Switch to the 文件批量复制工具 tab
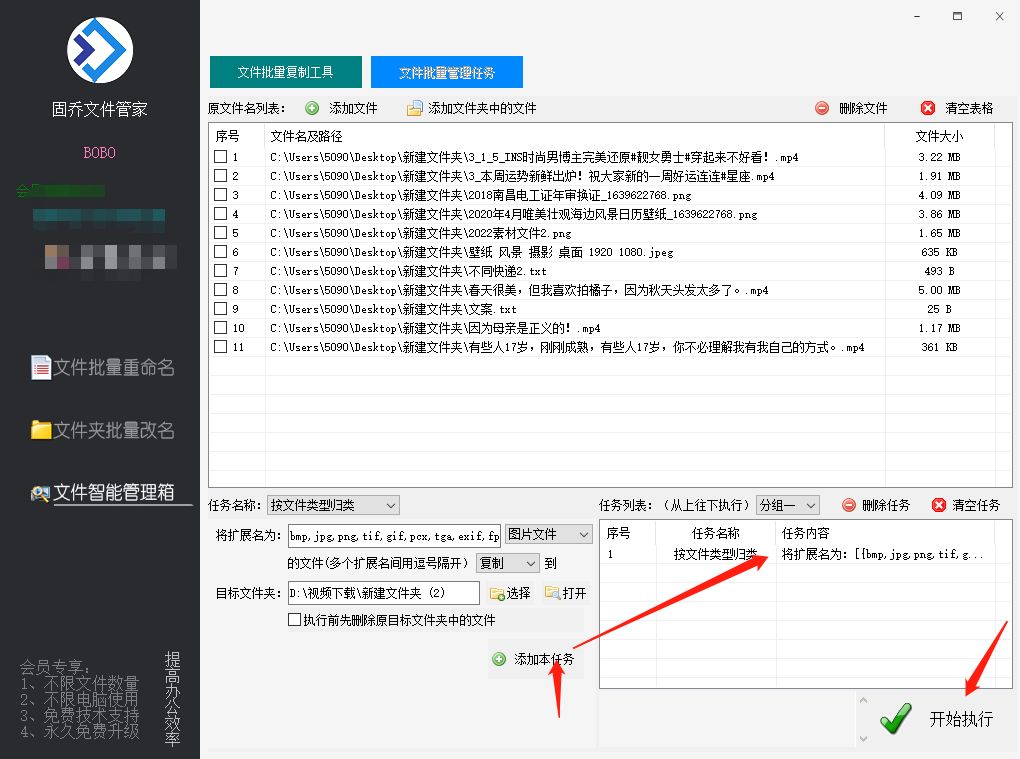 [285, 71]
